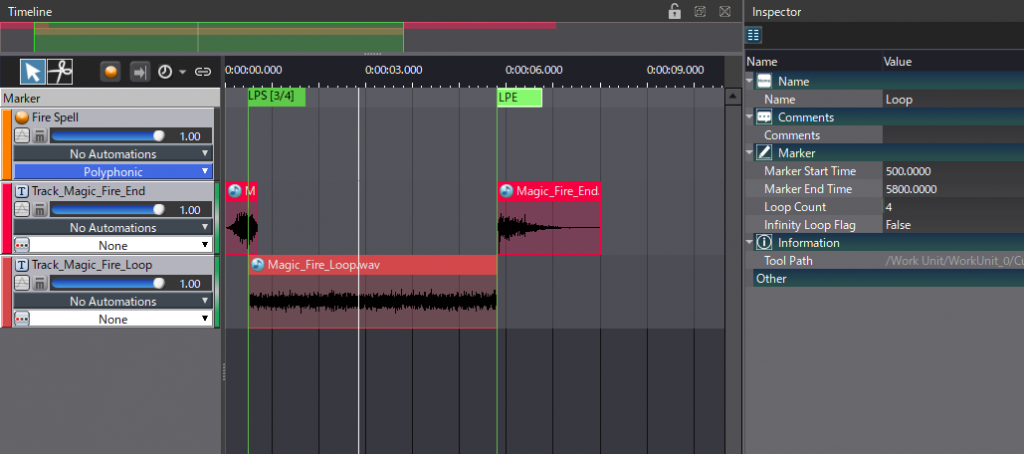Select the Inspector panel tab
Screen dimensions: 1024x454
tap(776, 12)
